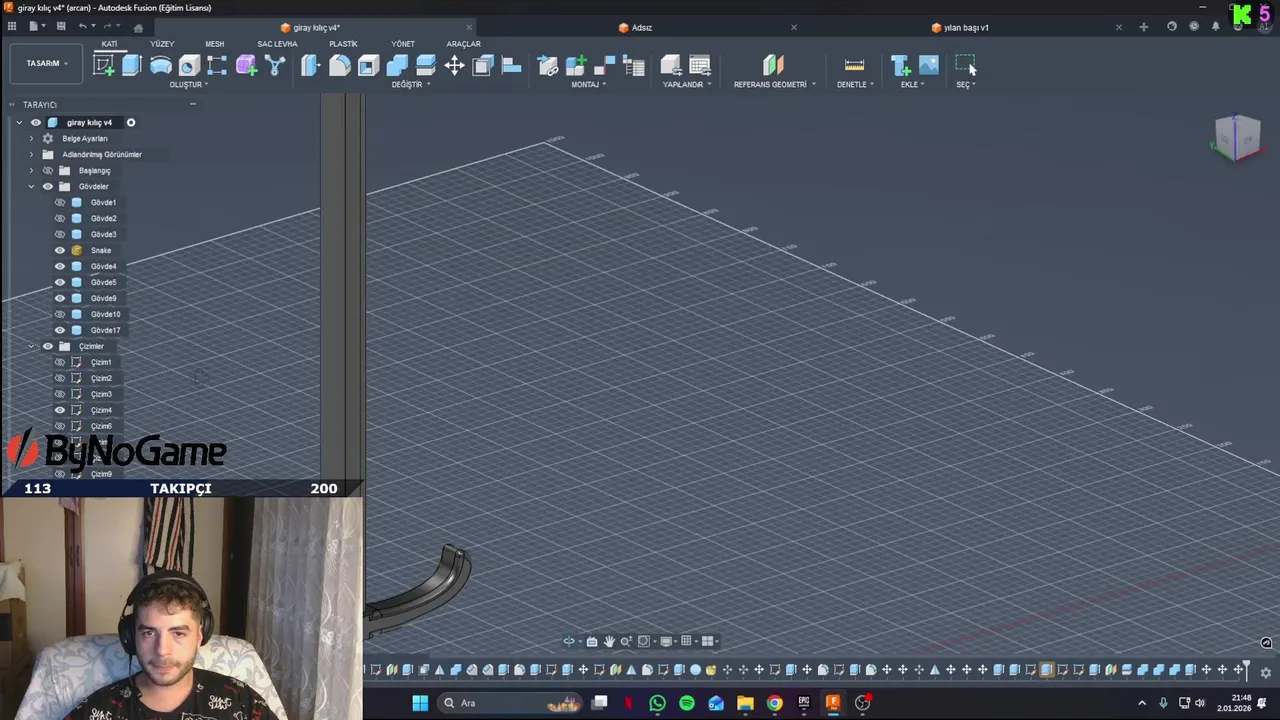The image size is (1280, 720).
Task: Open the data panel grid icon
Action: pyautogui.click(x=12, y=27)
